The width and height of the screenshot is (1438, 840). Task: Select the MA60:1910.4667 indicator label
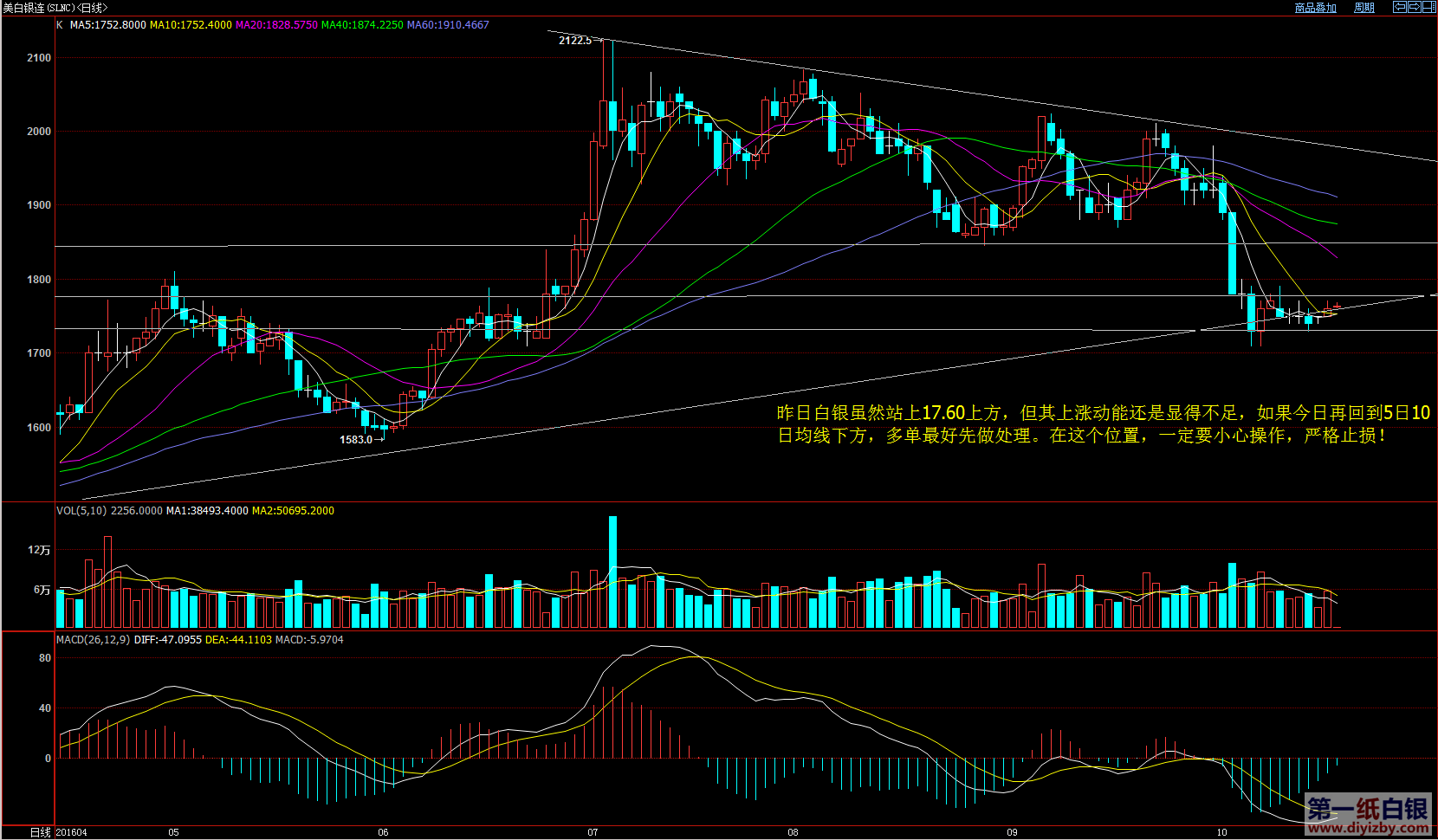448,25
